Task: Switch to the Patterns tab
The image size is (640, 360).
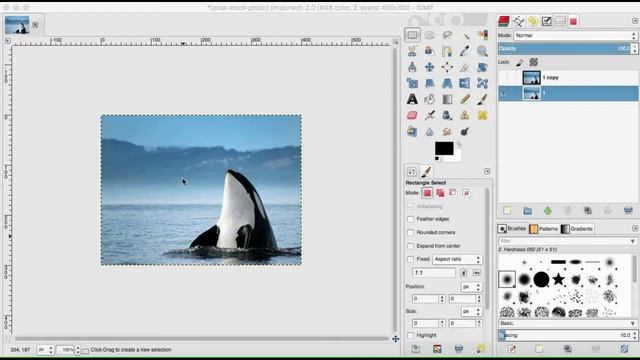Action: 544,229
